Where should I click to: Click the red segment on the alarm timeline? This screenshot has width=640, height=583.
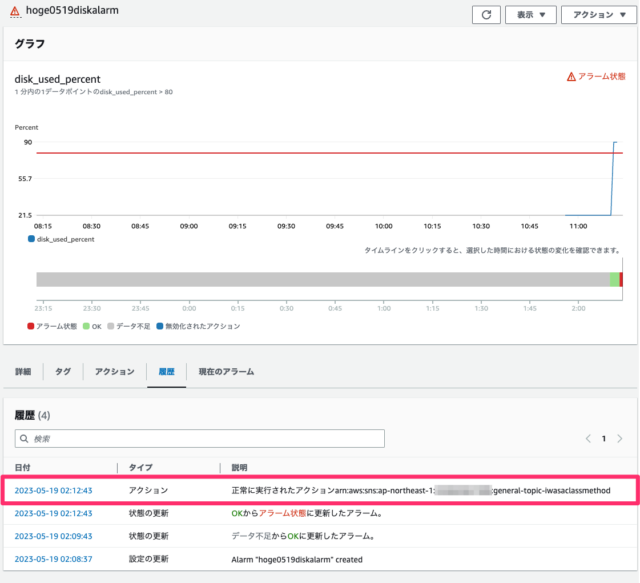pyautogui.click(x=621, y=280)
